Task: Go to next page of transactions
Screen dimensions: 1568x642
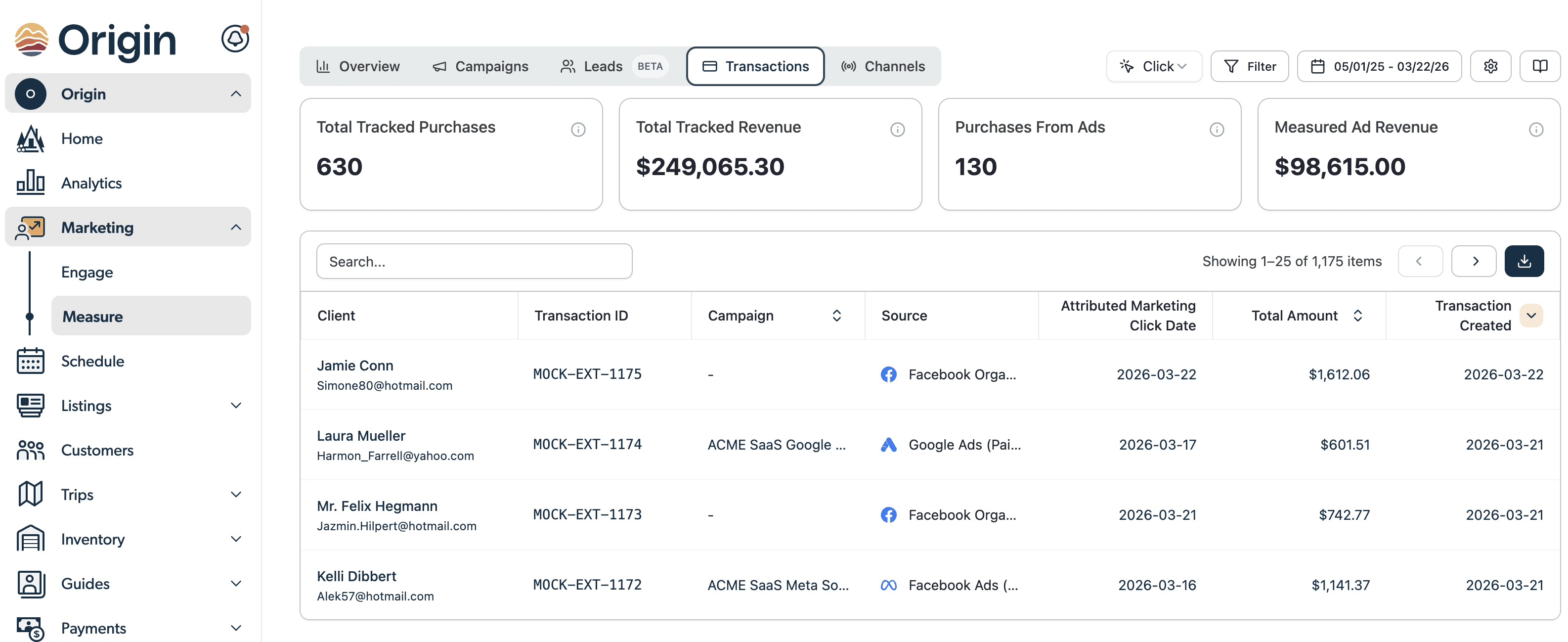Action: [1474, 261]
